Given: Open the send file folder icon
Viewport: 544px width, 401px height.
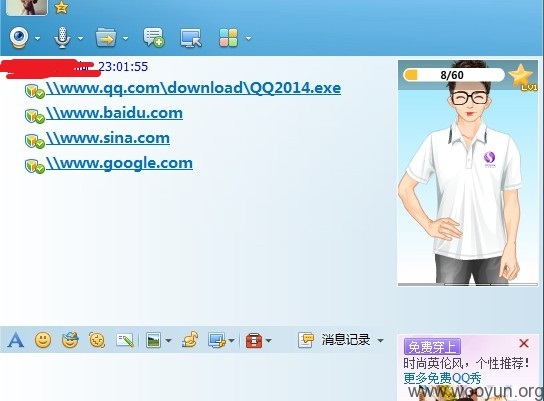Looking at the screenshot, I should pos(106,38).
